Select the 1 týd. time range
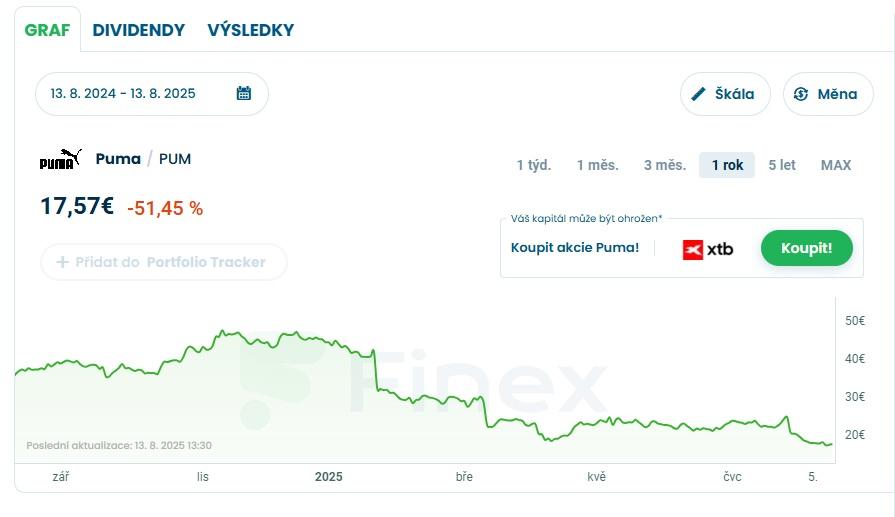 (534, 165)
